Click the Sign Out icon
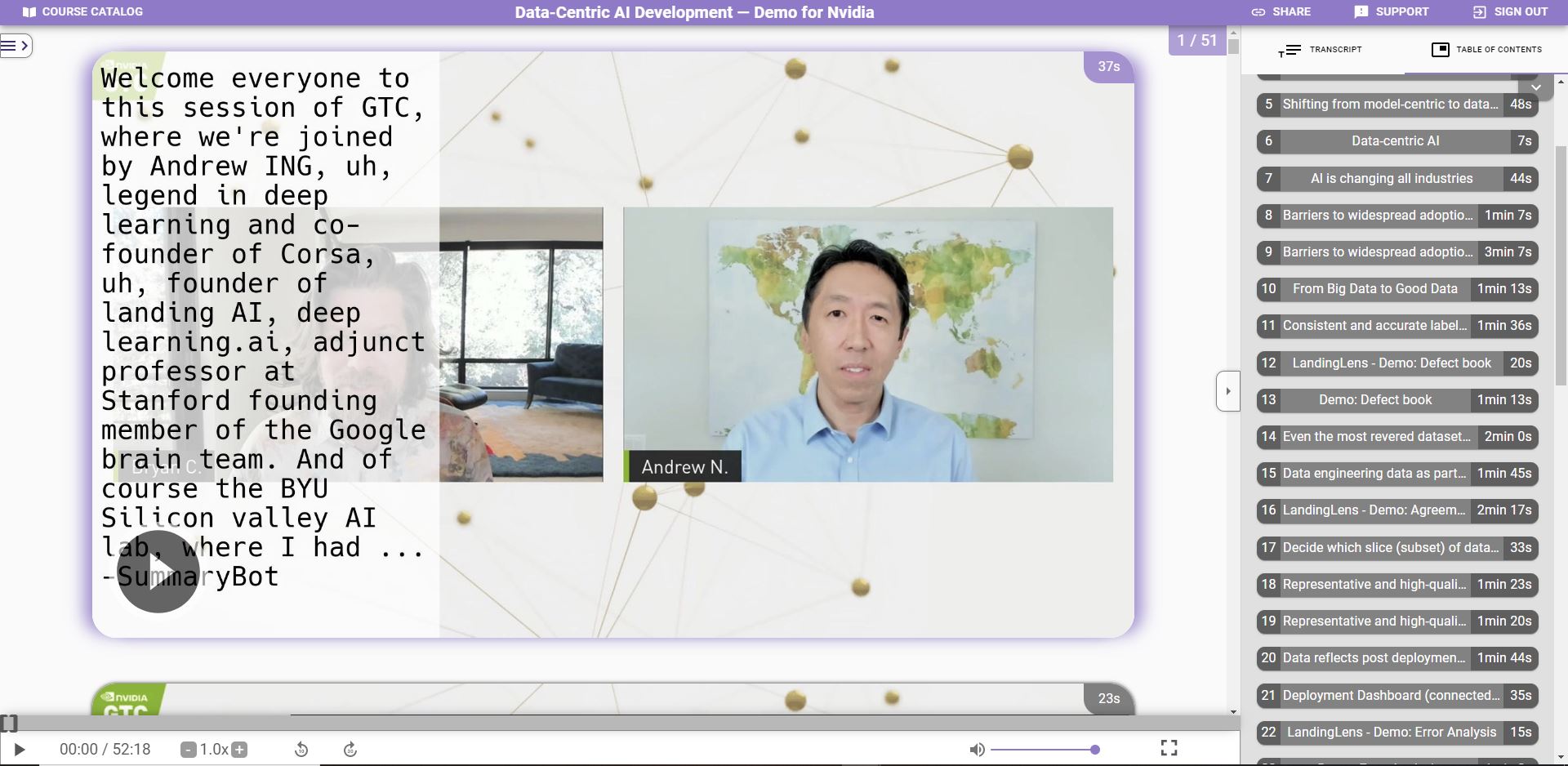This screenshot has height=766, width=1568. pos(1478,11)
